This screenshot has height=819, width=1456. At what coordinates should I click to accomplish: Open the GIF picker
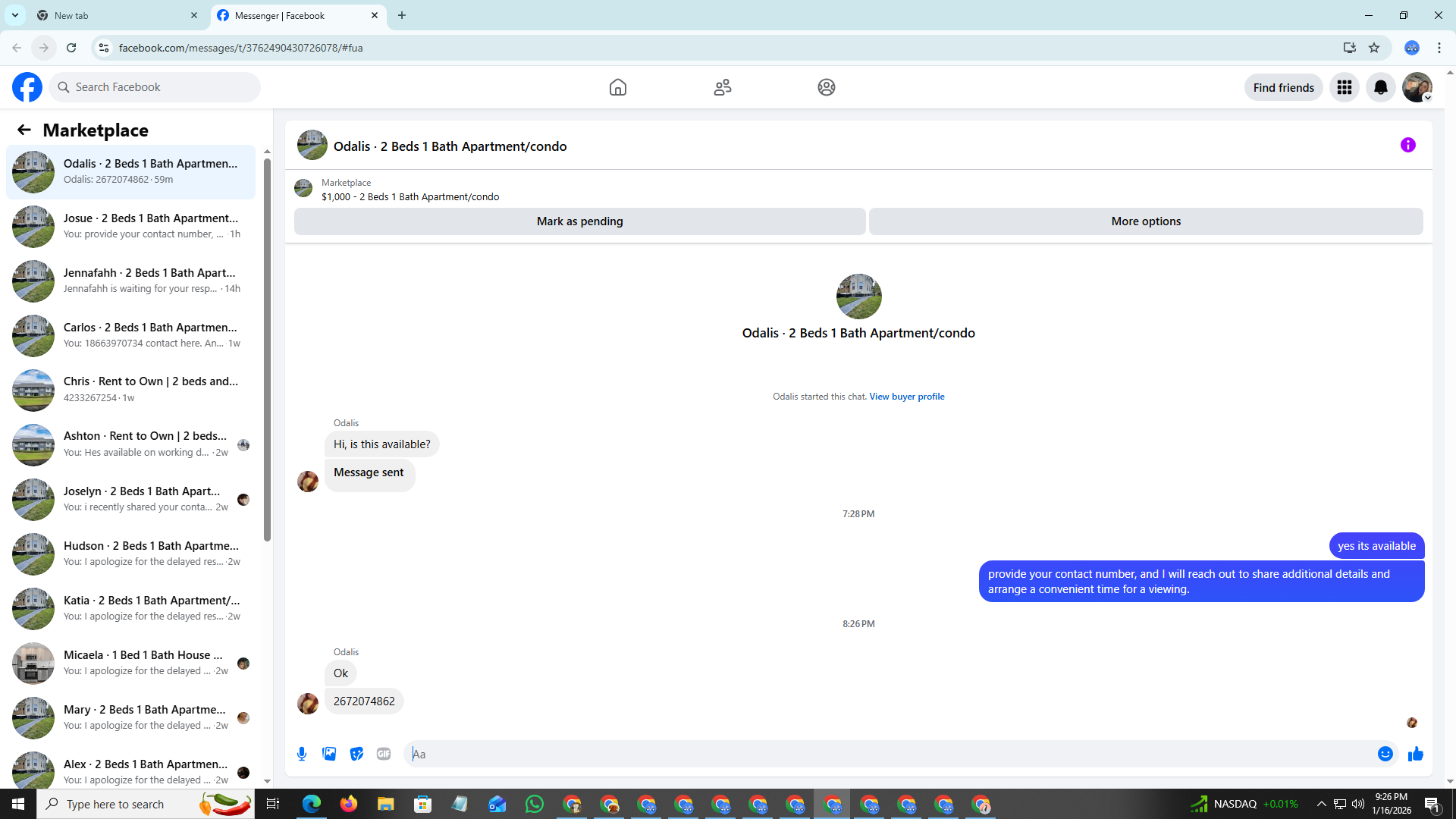(384, 754)
